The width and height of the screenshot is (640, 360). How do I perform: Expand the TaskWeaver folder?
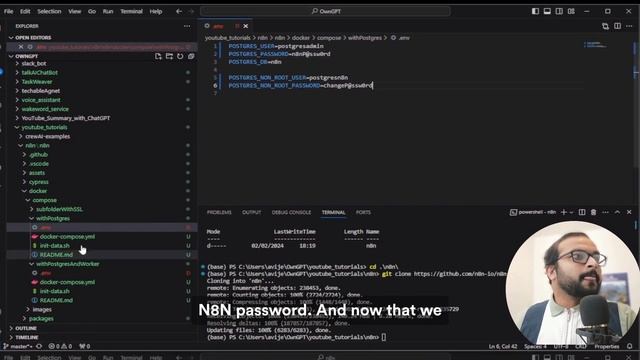coord(37,82)
